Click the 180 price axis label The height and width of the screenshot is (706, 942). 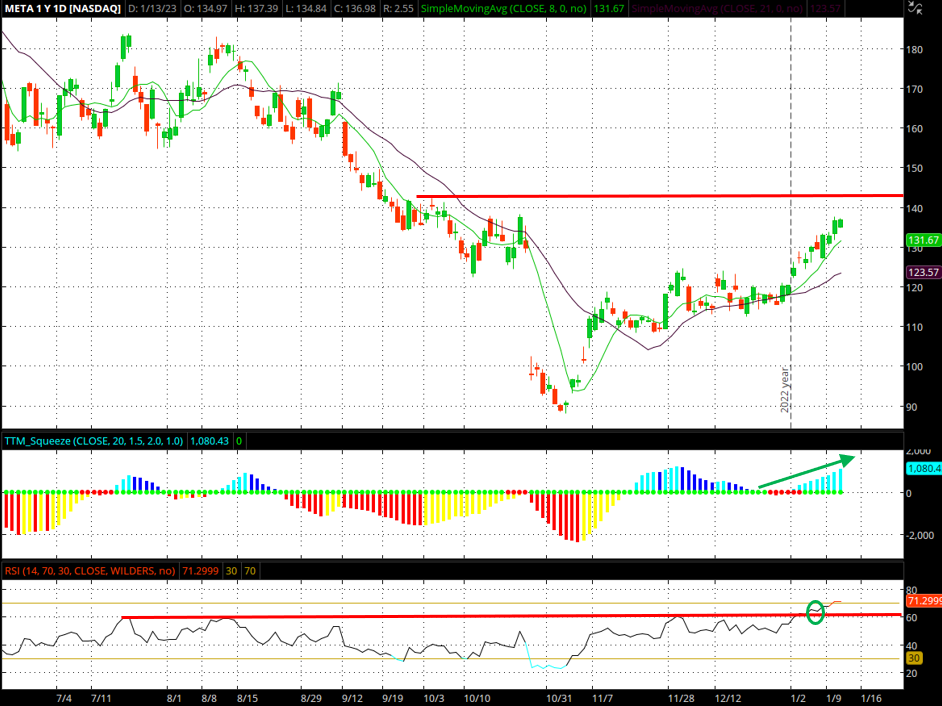[x=914, y=50]
